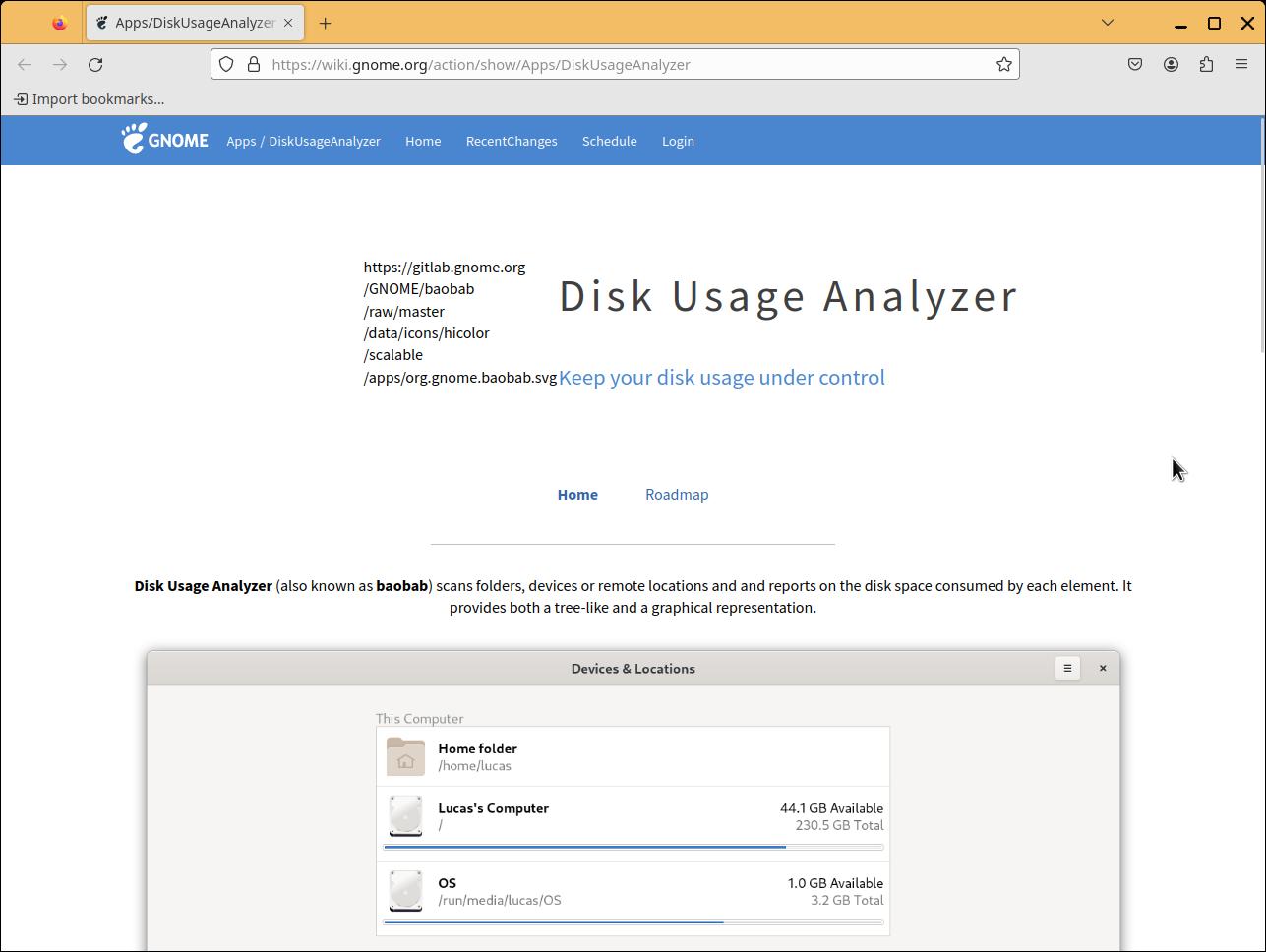Click the Devices & Locations screenshot image
Viewport: 1266px width, 952px height.
pos(633,801)
